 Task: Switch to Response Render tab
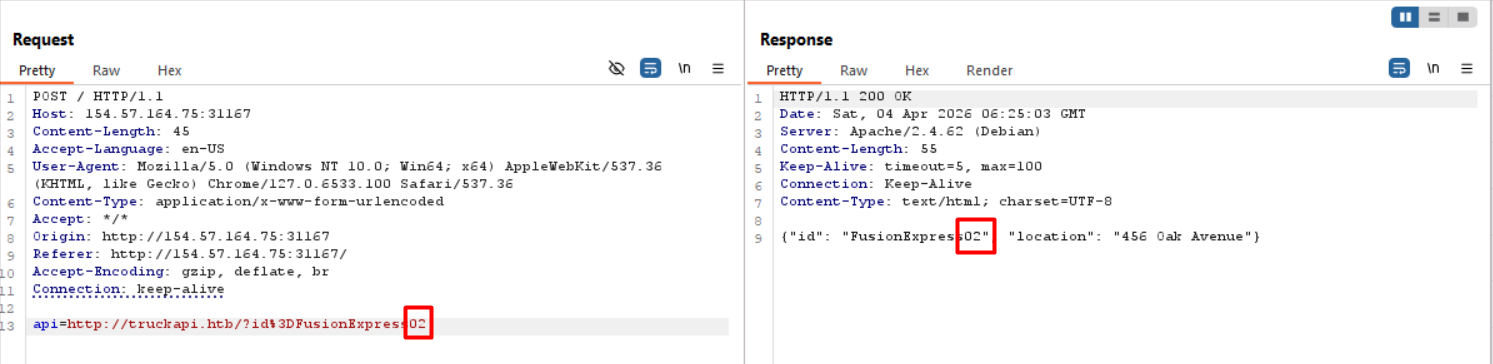click(x=990, y=71)
